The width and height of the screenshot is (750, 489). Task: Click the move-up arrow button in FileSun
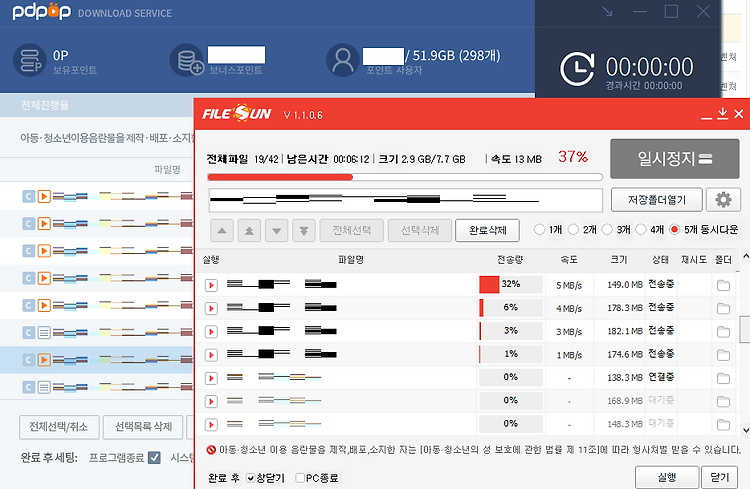pos(222,231)
